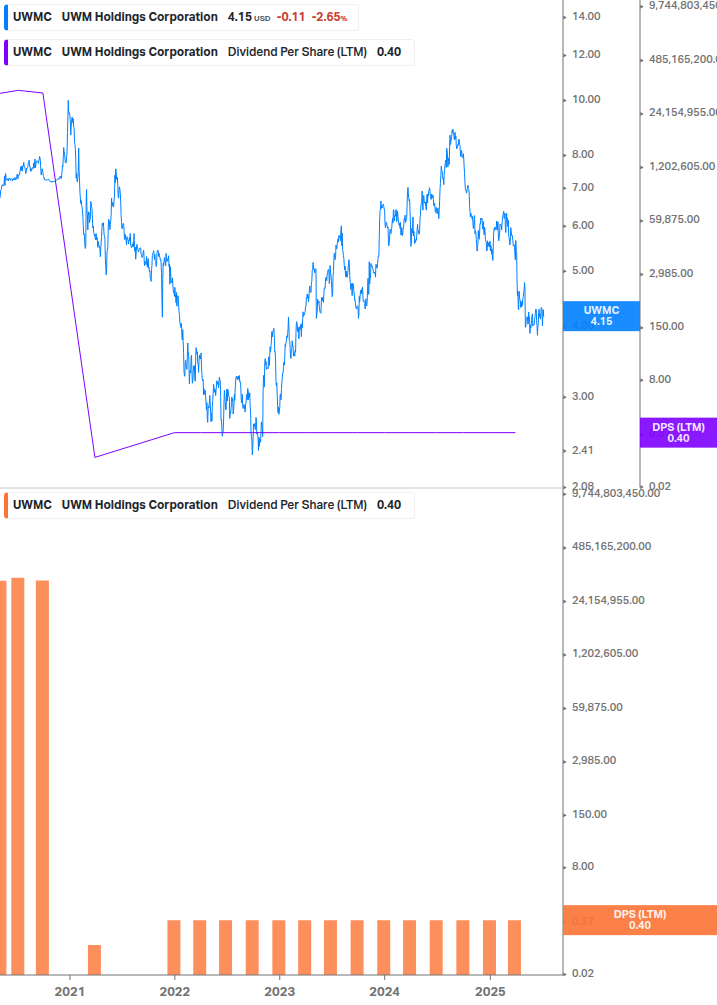This screenshot has width=717, height=1005.
Task: Click the 2024 label on the time axis
Action: pos(384,992)
